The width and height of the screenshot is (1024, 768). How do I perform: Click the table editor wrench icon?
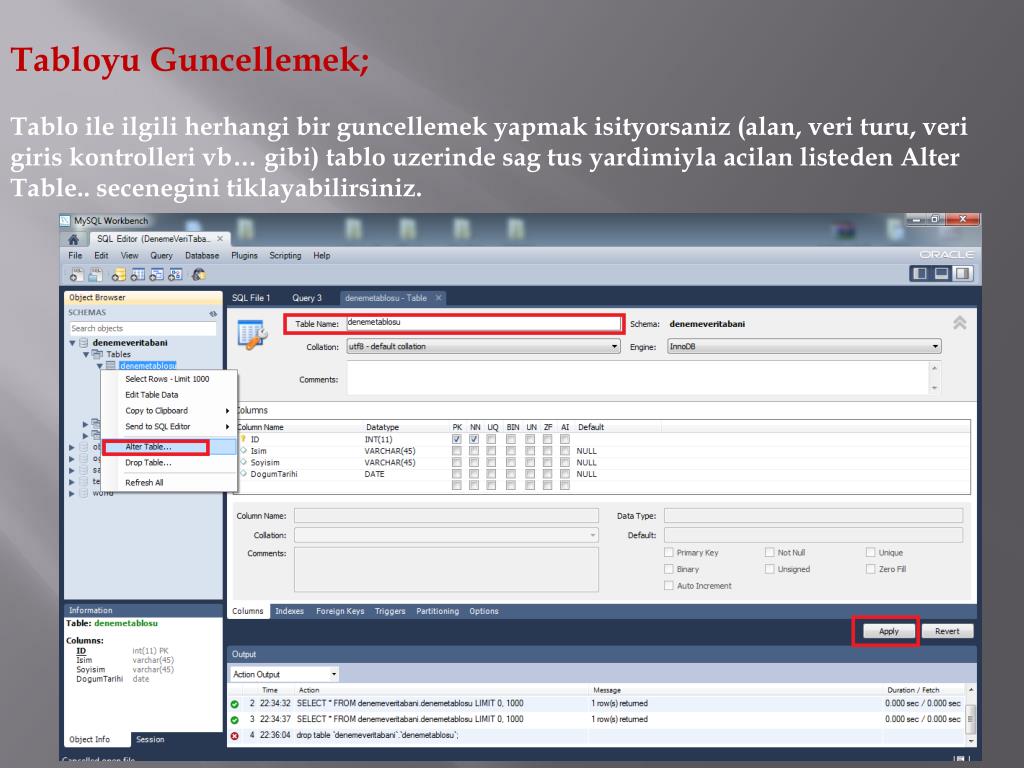click(252, 335)
